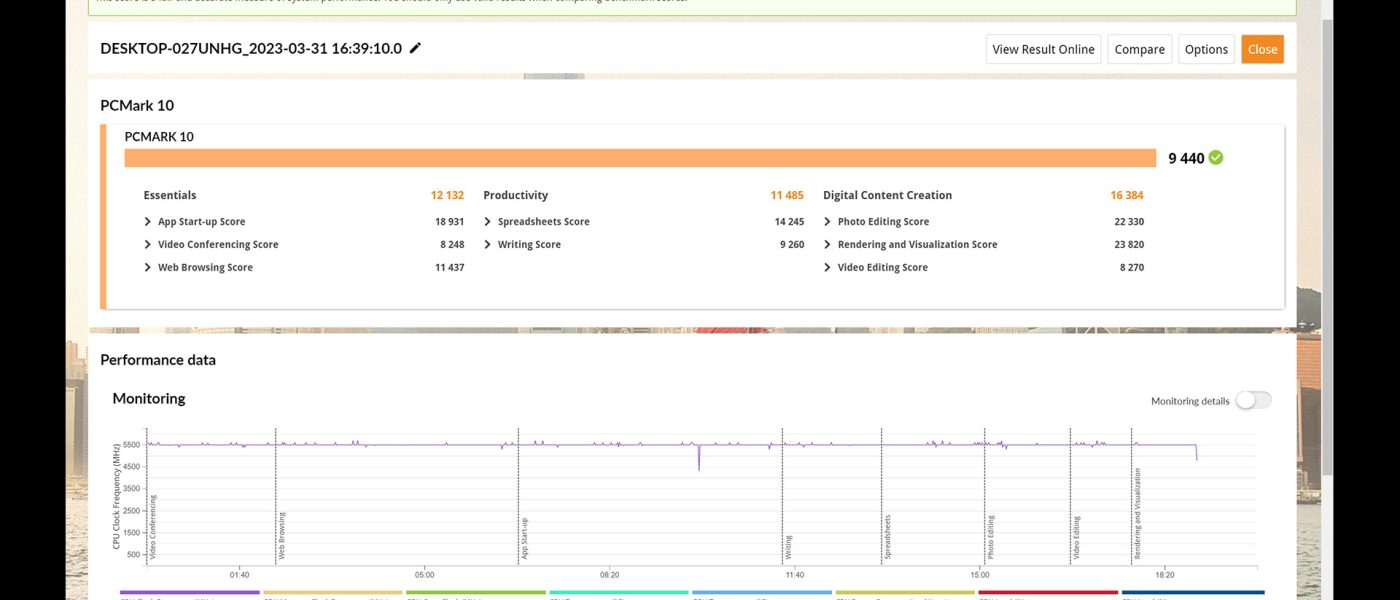Click the Compare button
1400x600 pixels.
[1139, 49]
